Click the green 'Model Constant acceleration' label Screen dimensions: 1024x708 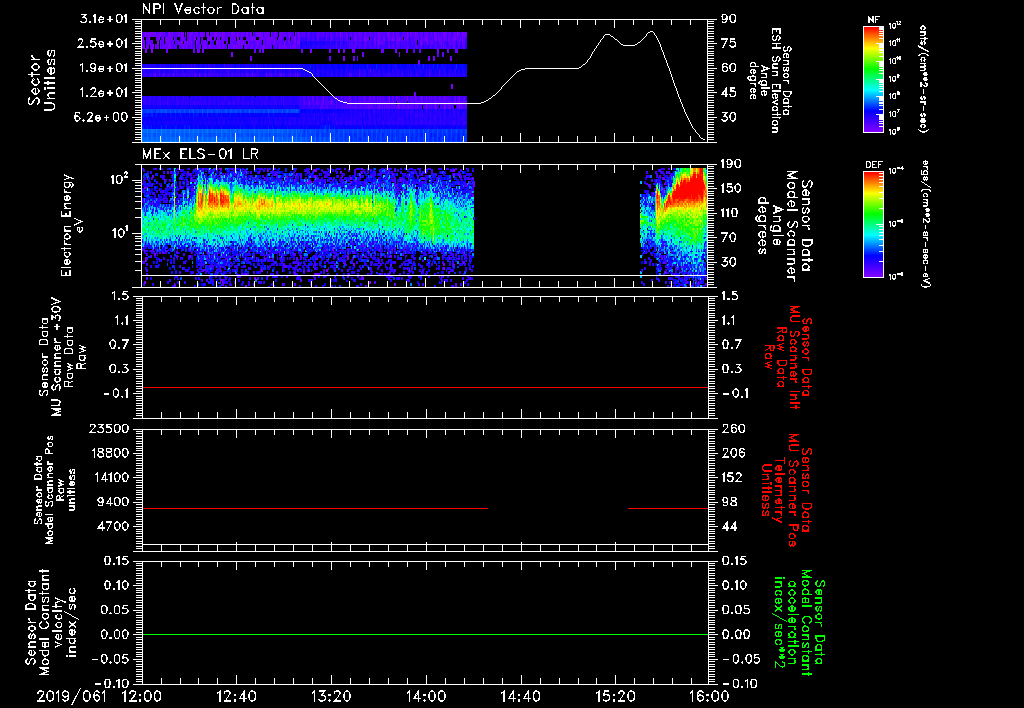coord(799,624)
